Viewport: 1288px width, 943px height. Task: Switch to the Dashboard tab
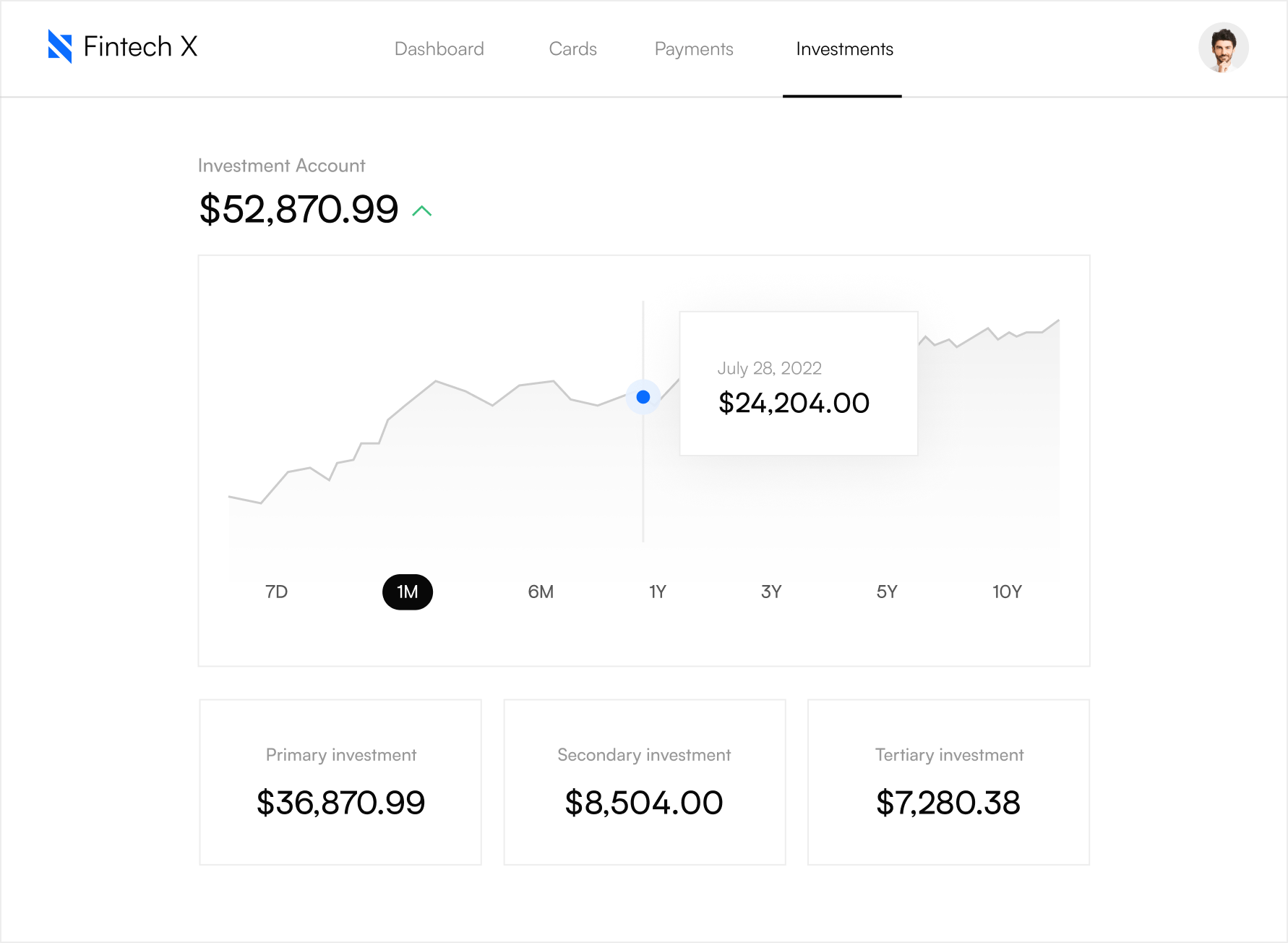[x=439, y=48]
